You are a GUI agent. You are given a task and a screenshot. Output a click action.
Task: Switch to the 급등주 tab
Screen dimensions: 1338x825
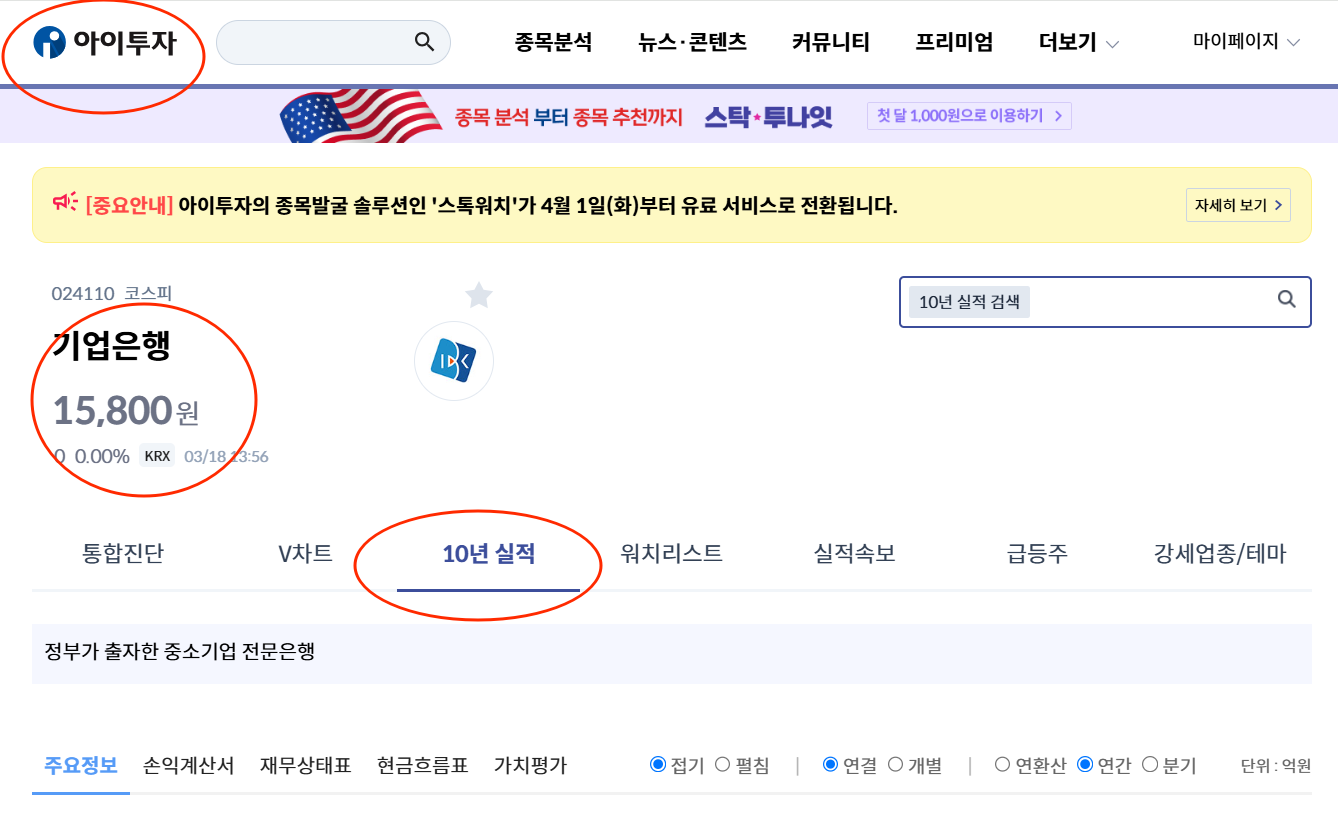coord(1037,553)
